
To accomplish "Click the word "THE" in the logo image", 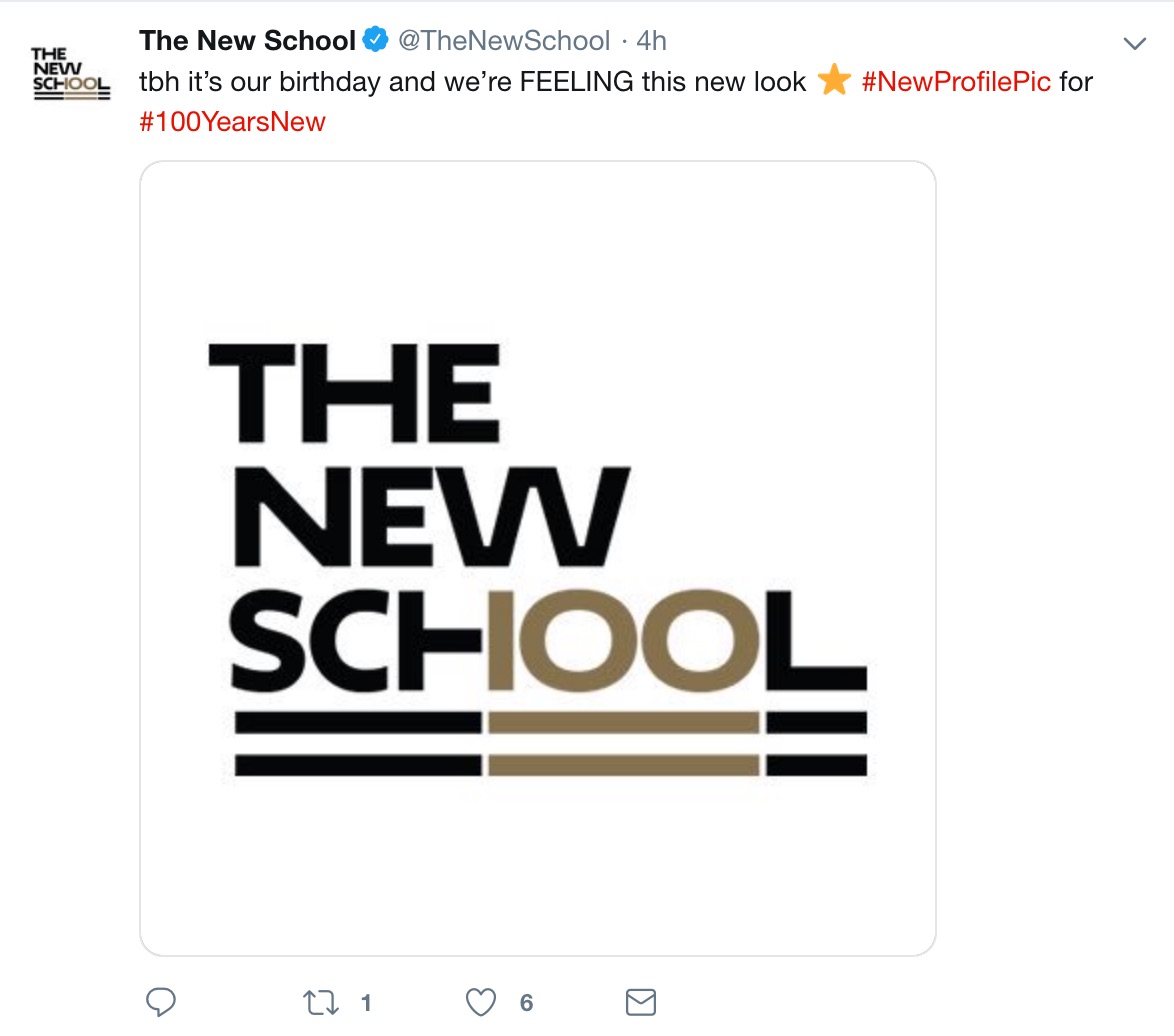I will click(x=353, y=393).
